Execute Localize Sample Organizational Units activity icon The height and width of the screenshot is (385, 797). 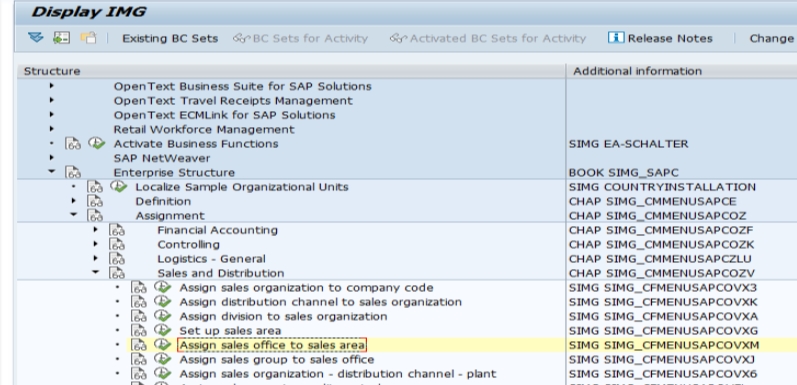[x=118, y=187]
